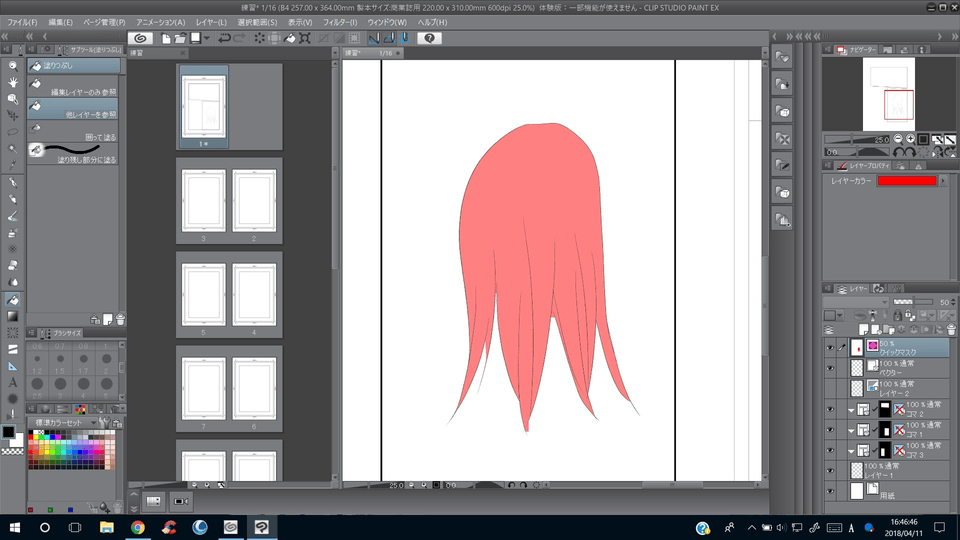Expand the コマ 2 folder
This screenshot has height=540, width=960.
pyautogui.click(x=851, y=410)
